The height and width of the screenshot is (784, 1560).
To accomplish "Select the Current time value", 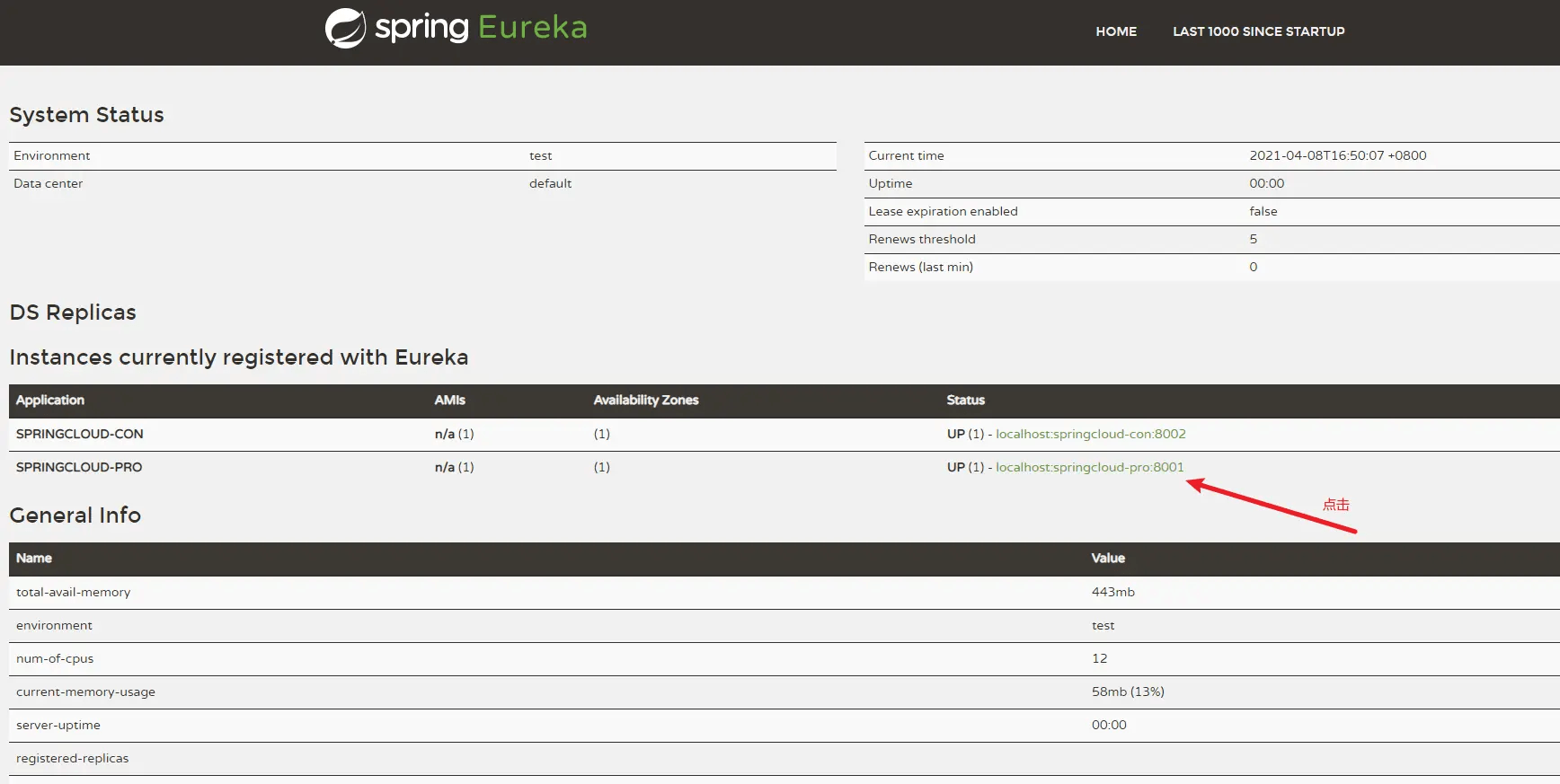I will (1337, 155).
